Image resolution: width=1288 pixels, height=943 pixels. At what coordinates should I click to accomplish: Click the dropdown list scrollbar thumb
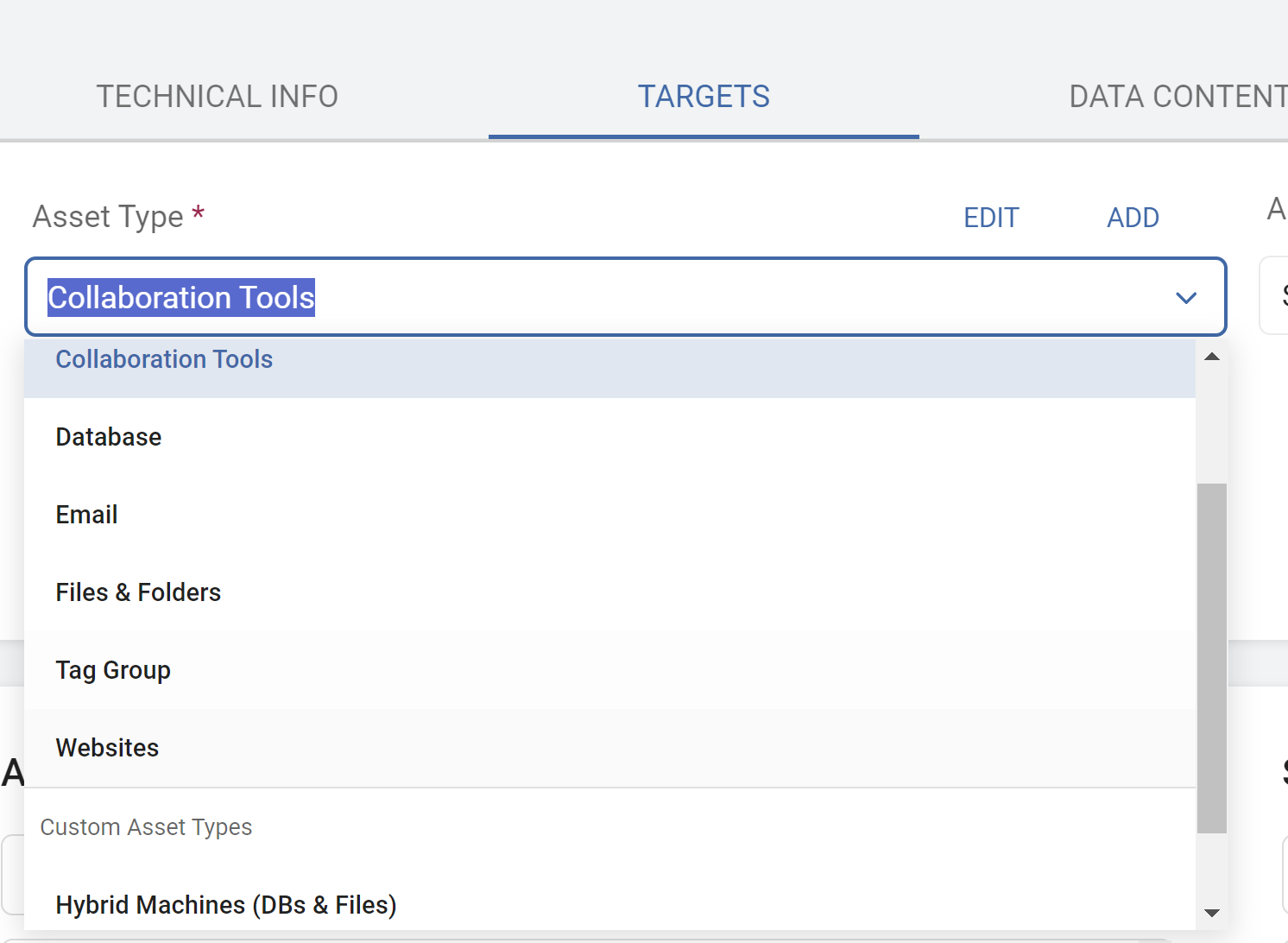pos(1212,656)
